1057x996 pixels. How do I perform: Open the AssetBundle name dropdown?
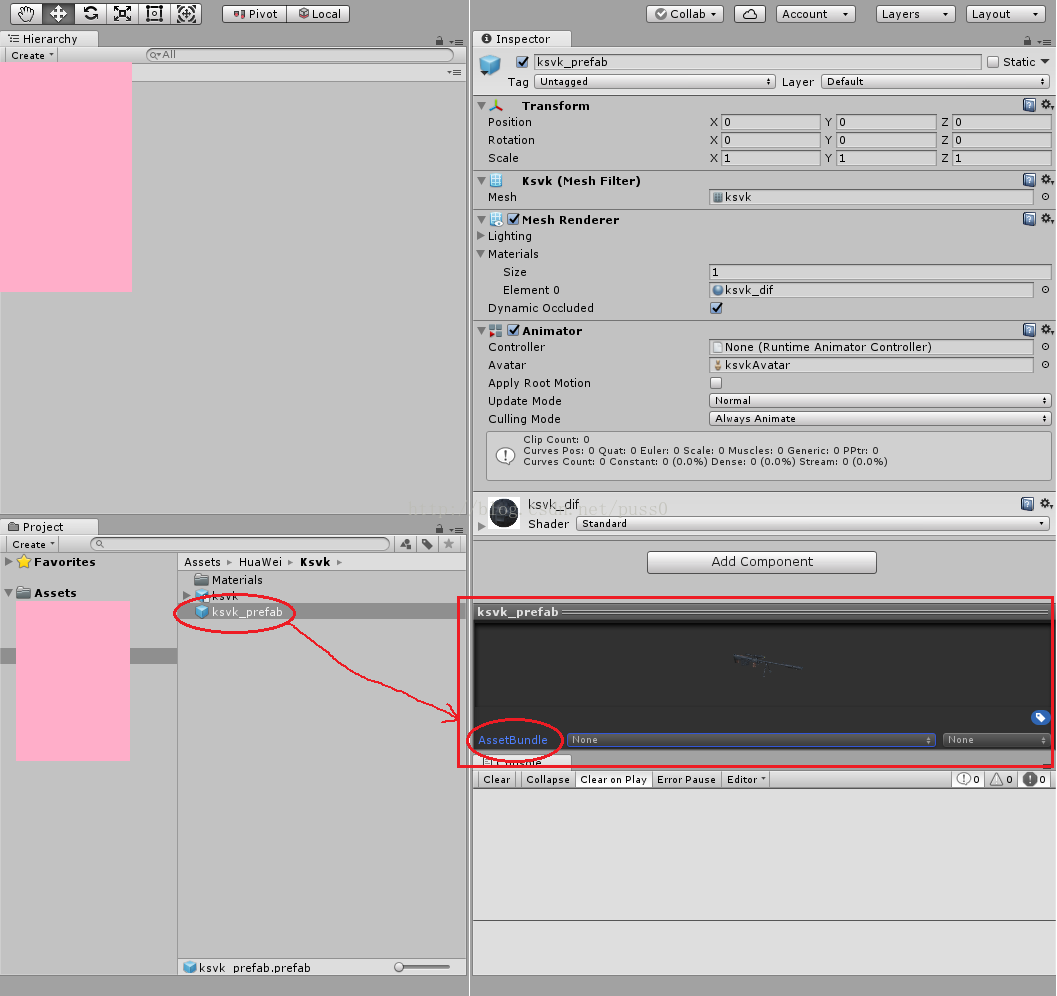tap(751, 740)
